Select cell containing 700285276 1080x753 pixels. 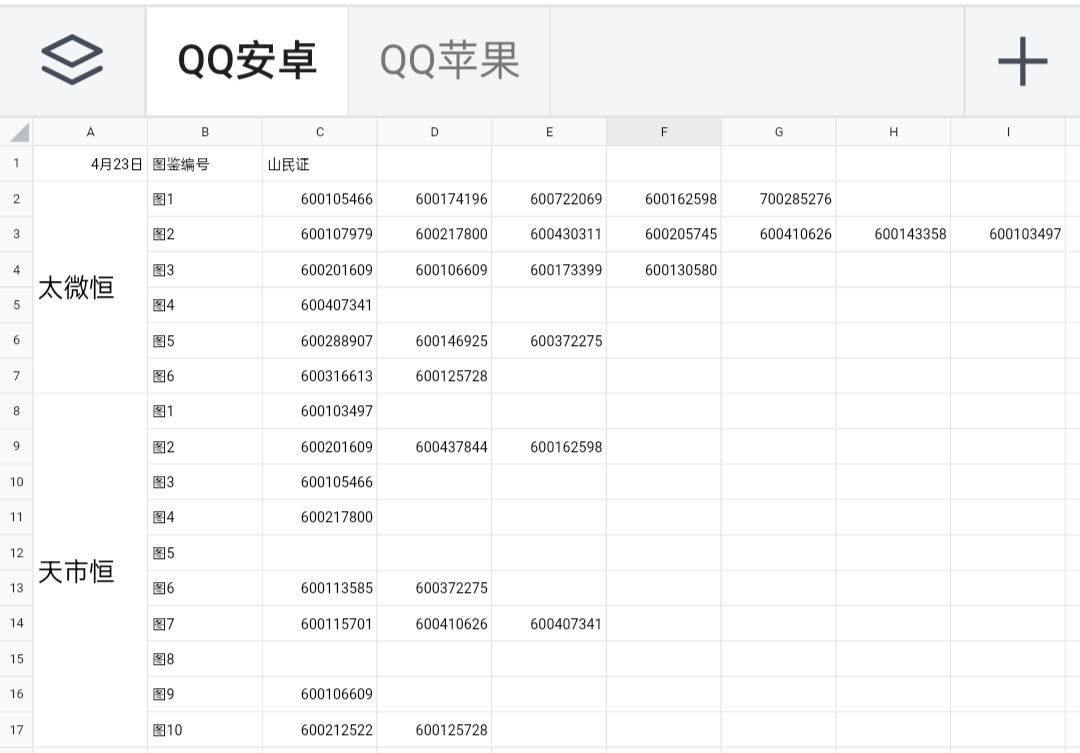click(779, 200)
